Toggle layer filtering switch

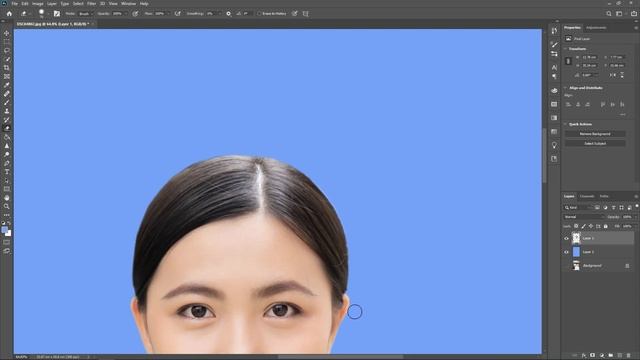click(636, 207)
